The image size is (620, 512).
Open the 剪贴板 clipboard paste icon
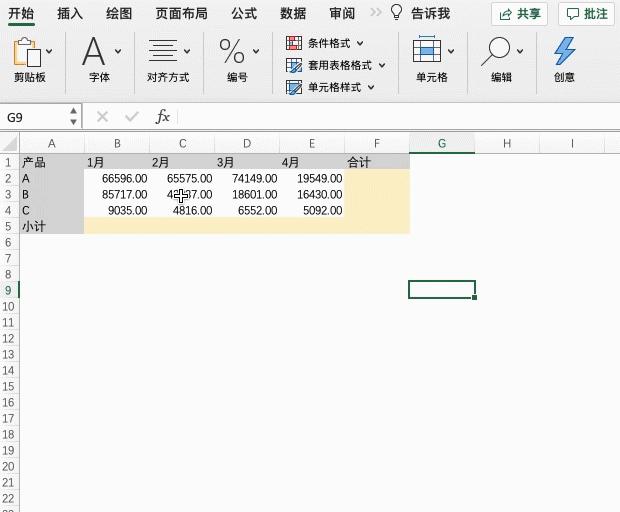27,52
